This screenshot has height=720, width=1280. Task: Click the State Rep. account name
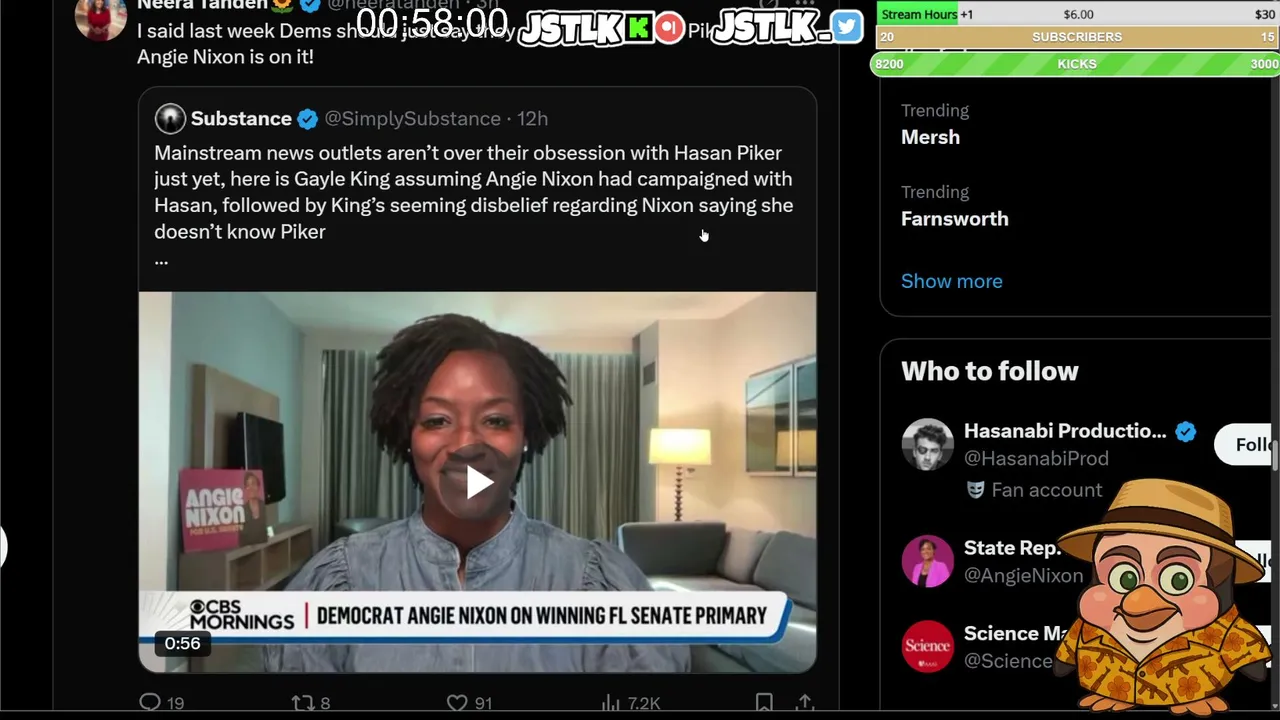pyautogui.click(x=1011, y=548)
